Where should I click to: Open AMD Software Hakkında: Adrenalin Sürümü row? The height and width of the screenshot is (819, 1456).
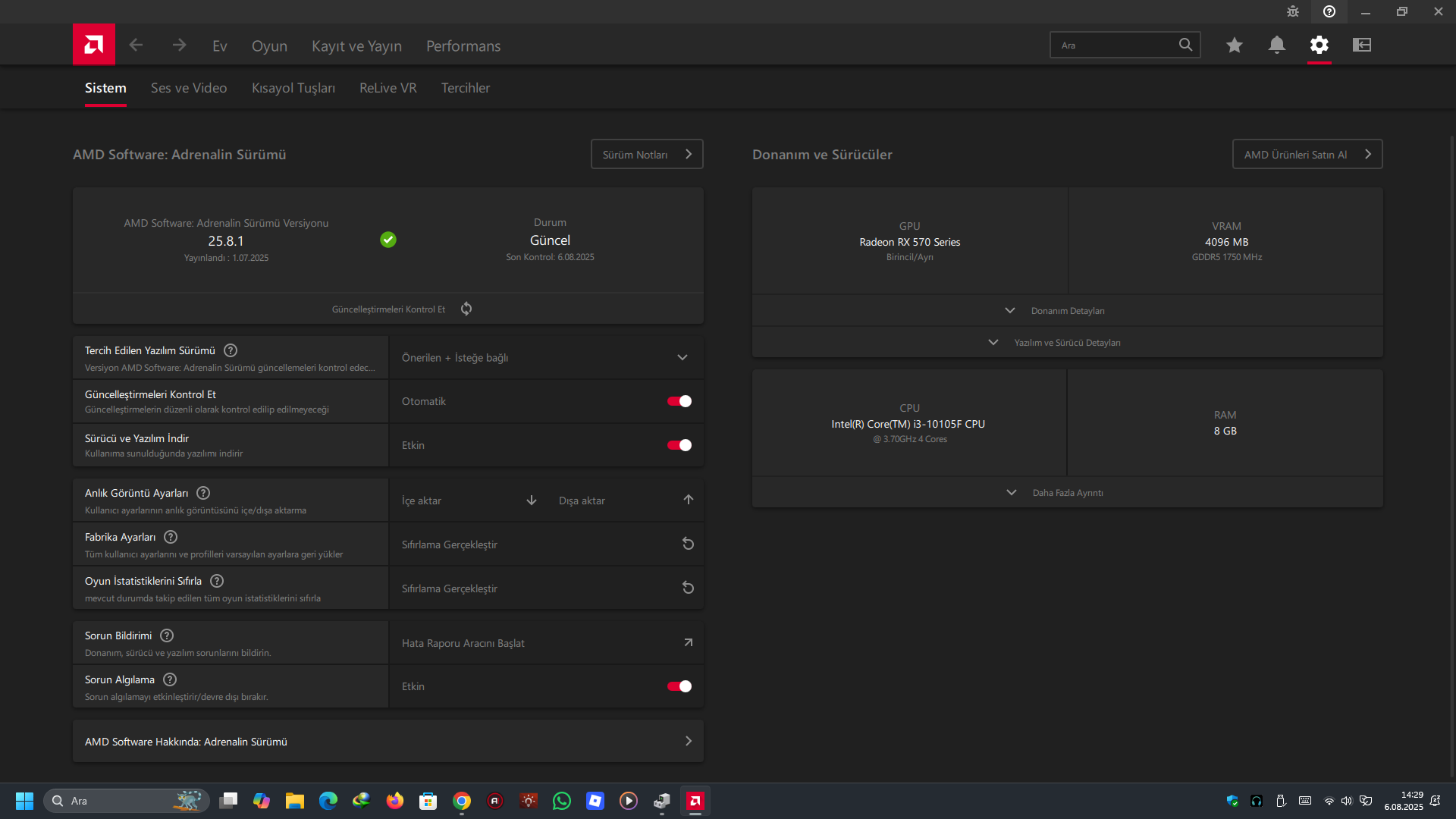coord(388,741)
